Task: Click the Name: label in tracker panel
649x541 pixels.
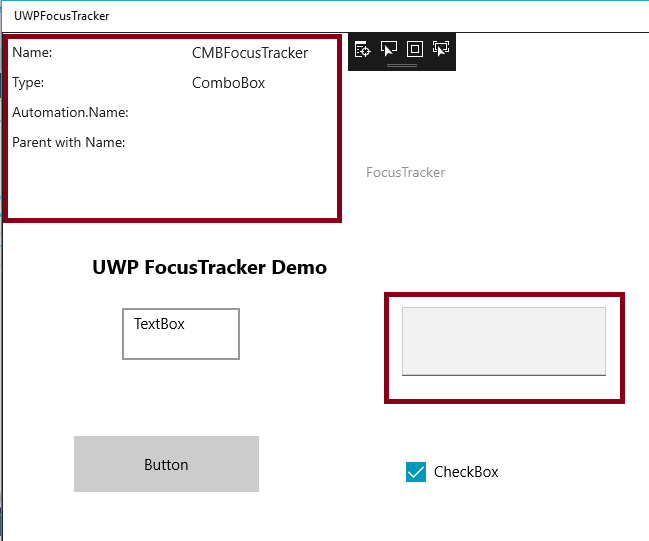Action: [32, 53]
